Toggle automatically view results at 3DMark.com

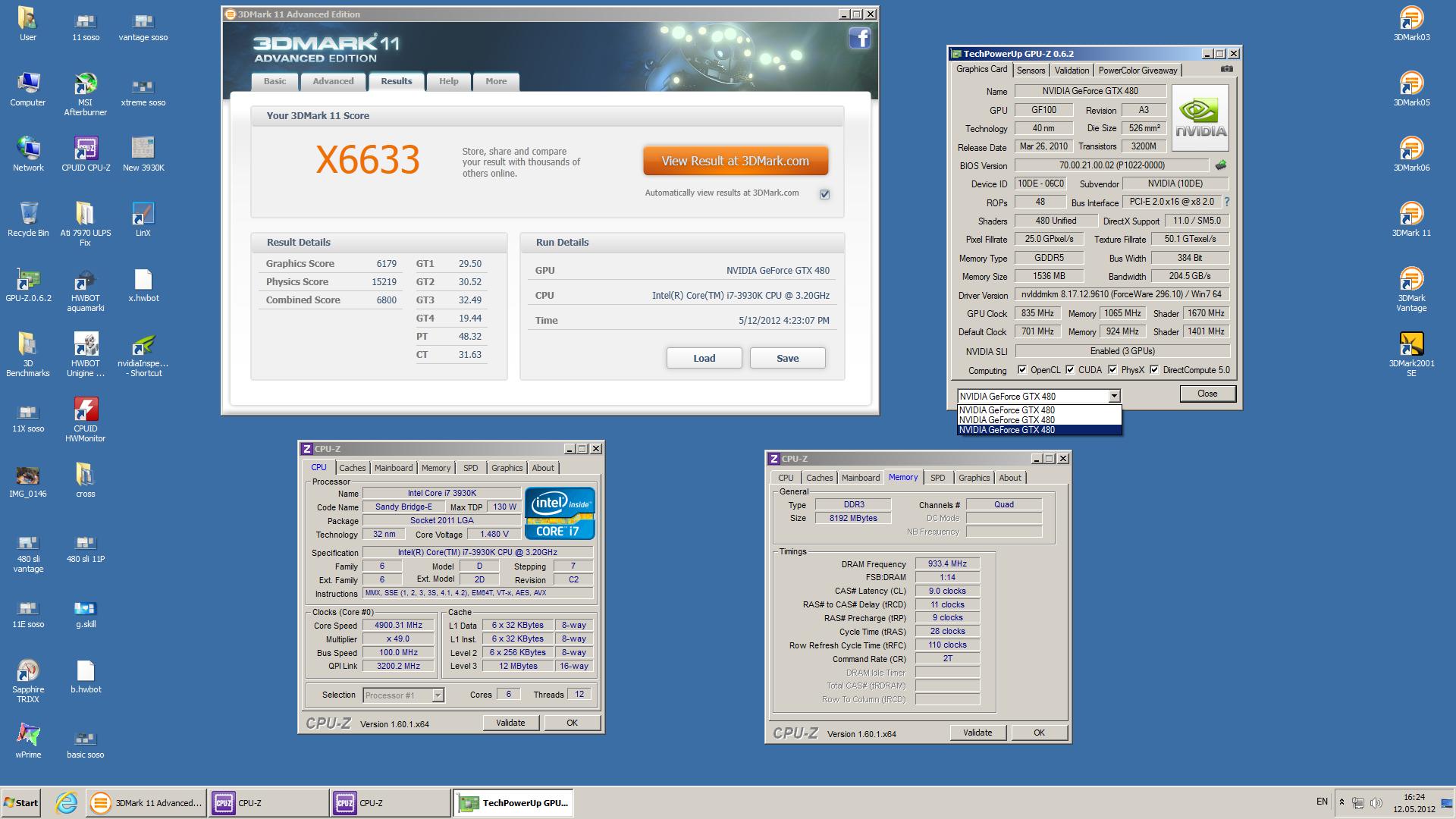coord(824,194)
